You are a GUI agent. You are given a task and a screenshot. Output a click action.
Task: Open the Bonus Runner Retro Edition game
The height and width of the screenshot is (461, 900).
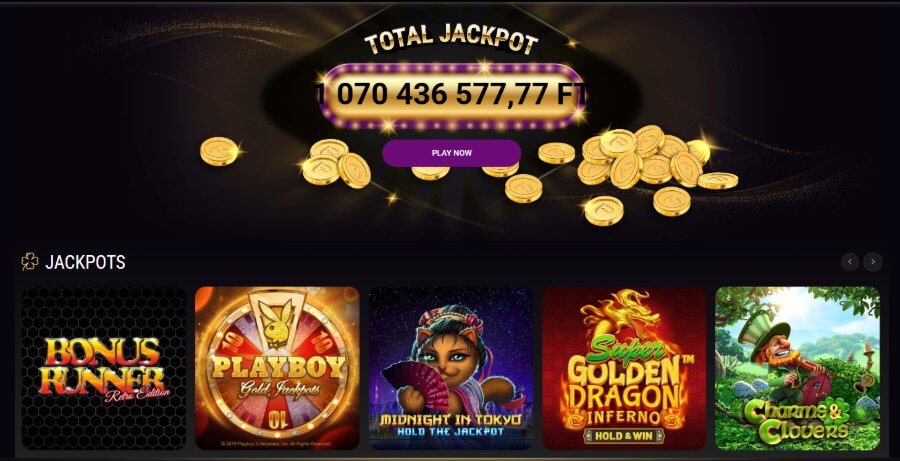pos(104,368)
